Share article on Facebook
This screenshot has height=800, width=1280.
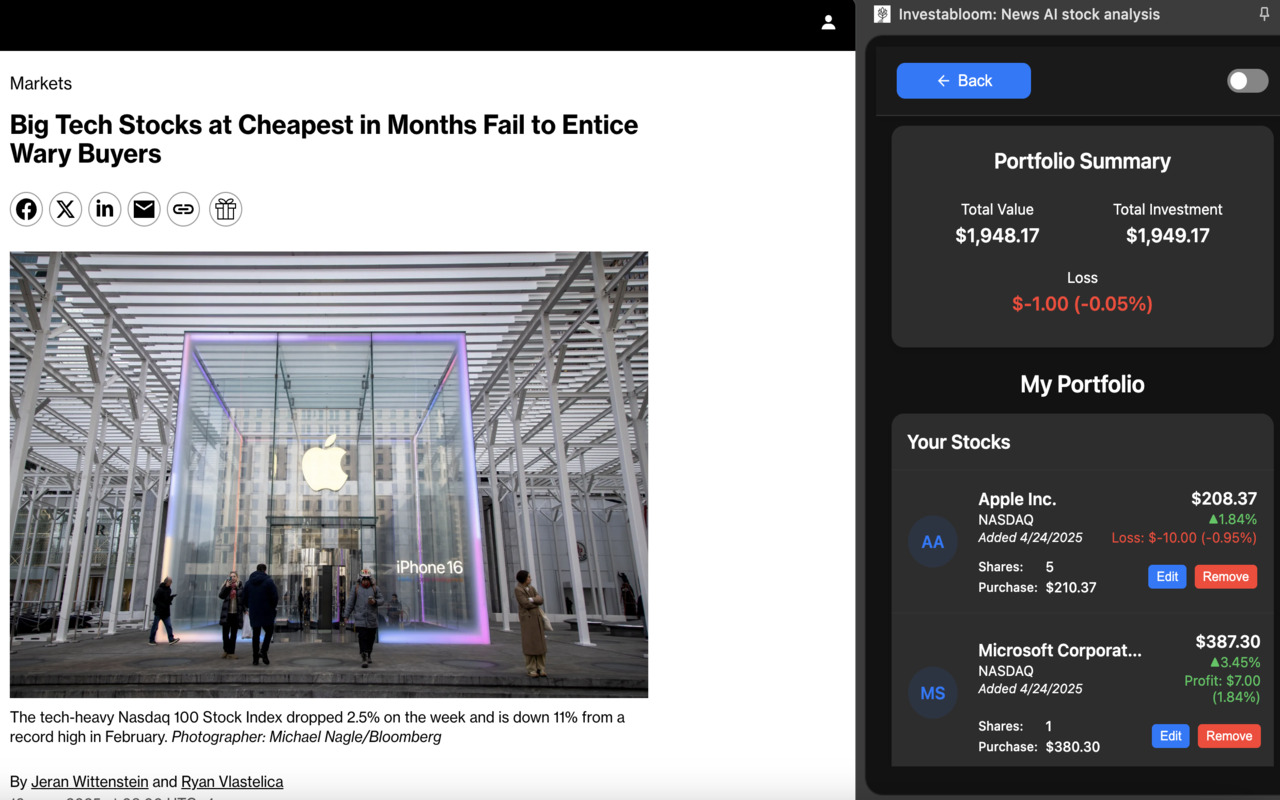(27, 209)
